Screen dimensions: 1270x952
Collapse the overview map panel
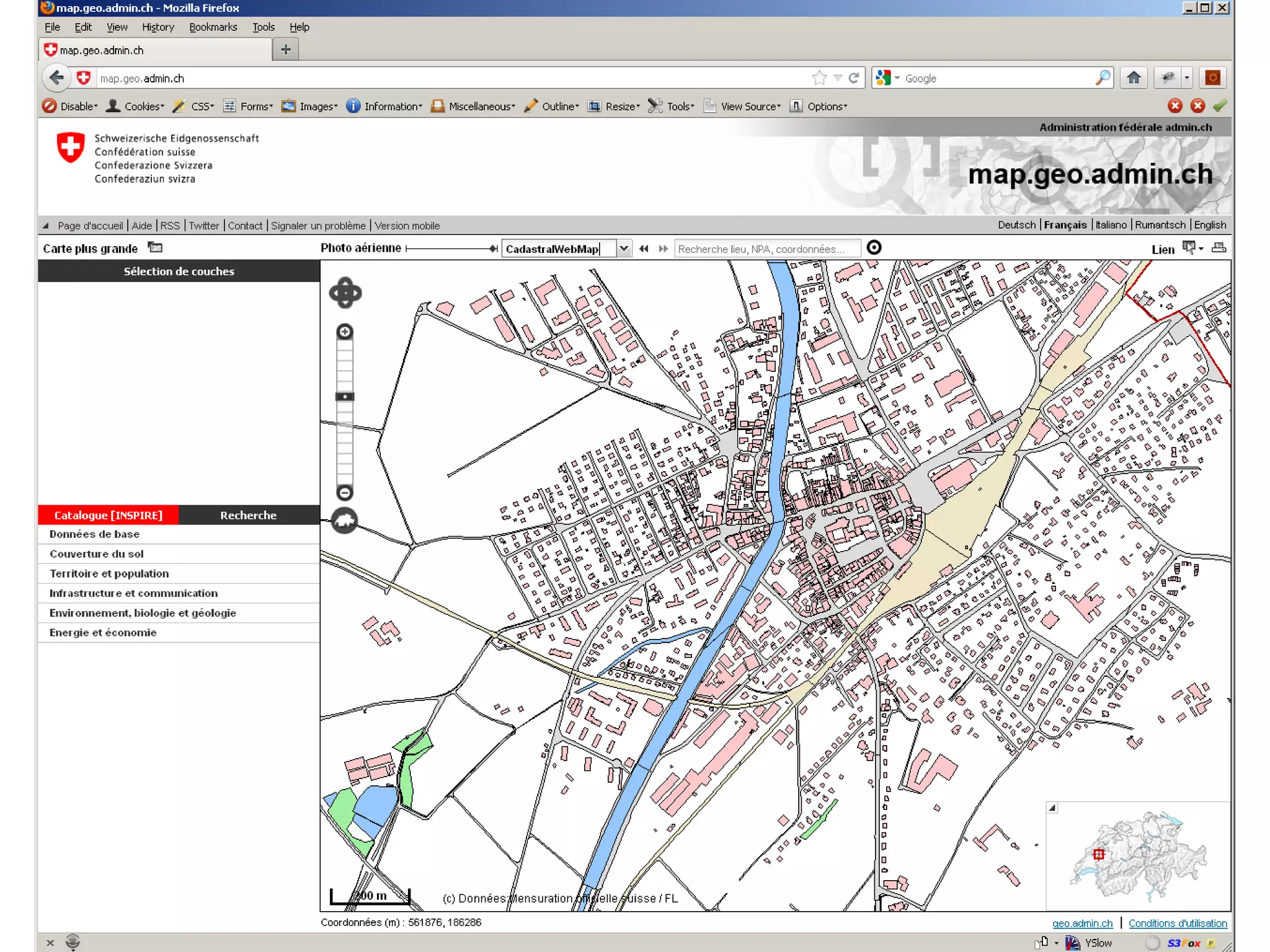(x=1052, y=808)
